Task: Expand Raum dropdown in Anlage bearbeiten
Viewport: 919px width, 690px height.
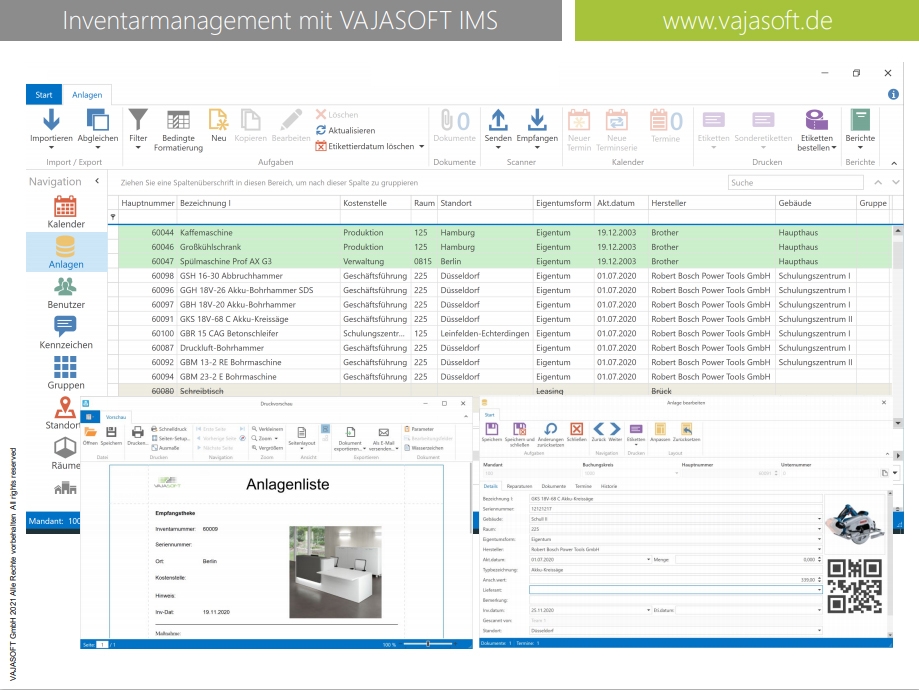Action: point(819,529)
